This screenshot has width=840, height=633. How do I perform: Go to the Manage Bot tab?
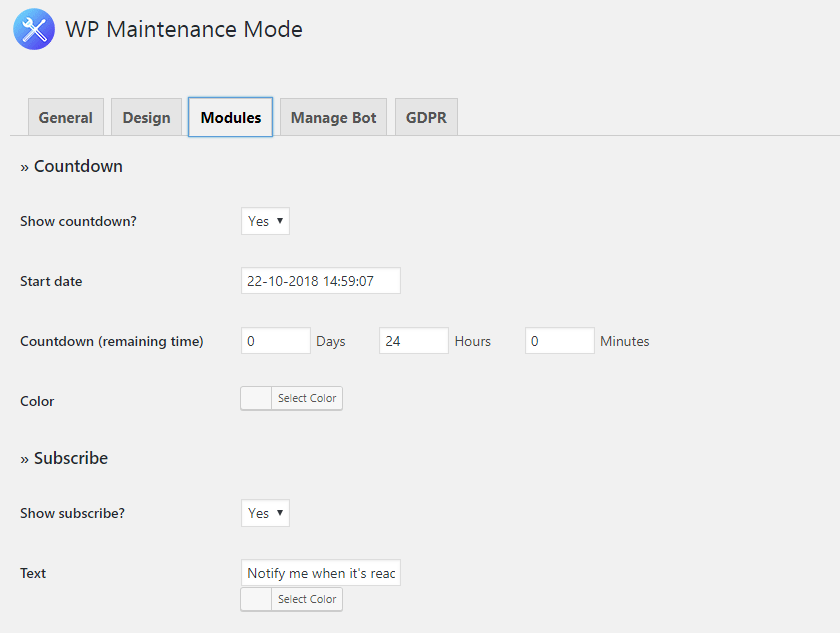point(333,117)
